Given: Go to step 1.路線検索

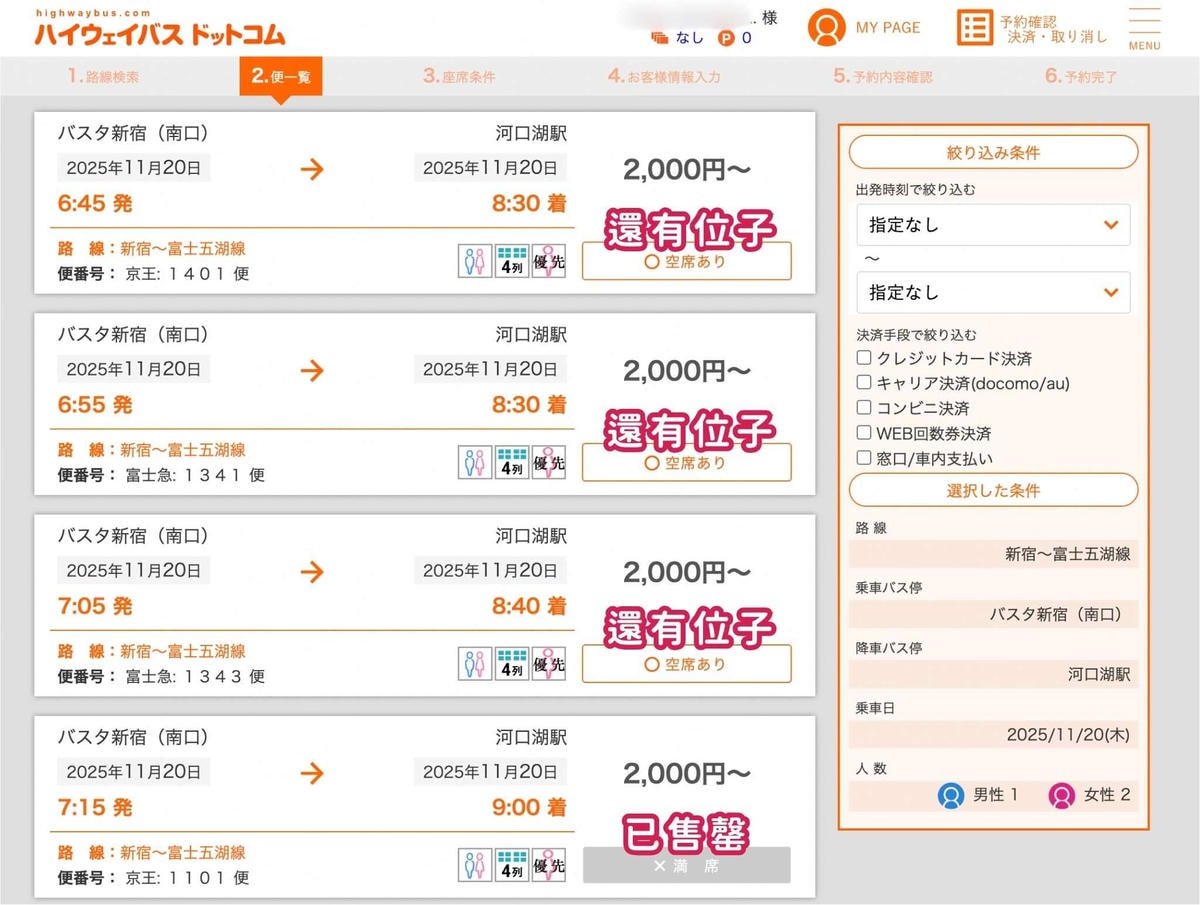Looking at the screenshot, I should (x=103, y=76).
